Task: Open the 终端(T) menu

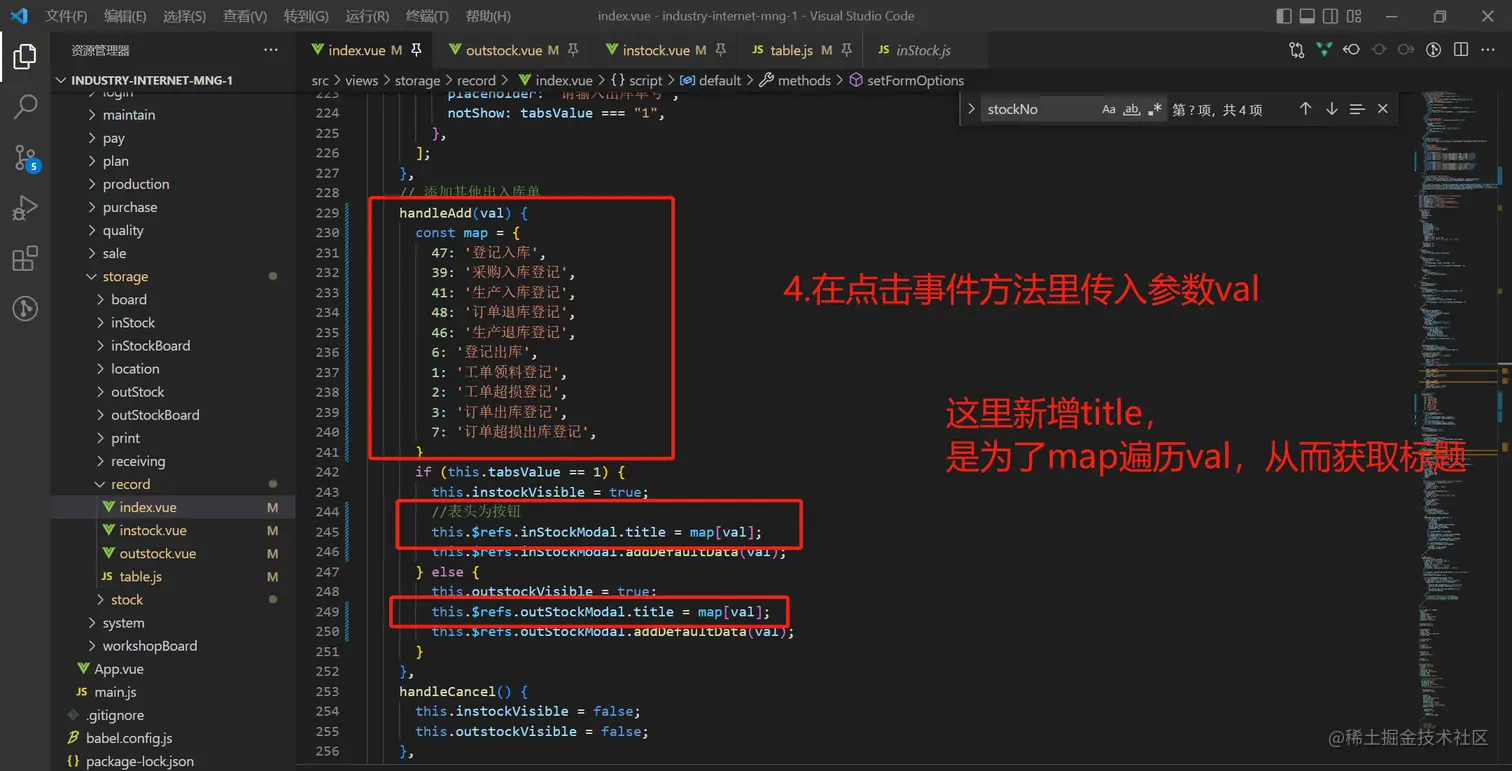Action: click(428, 16)
